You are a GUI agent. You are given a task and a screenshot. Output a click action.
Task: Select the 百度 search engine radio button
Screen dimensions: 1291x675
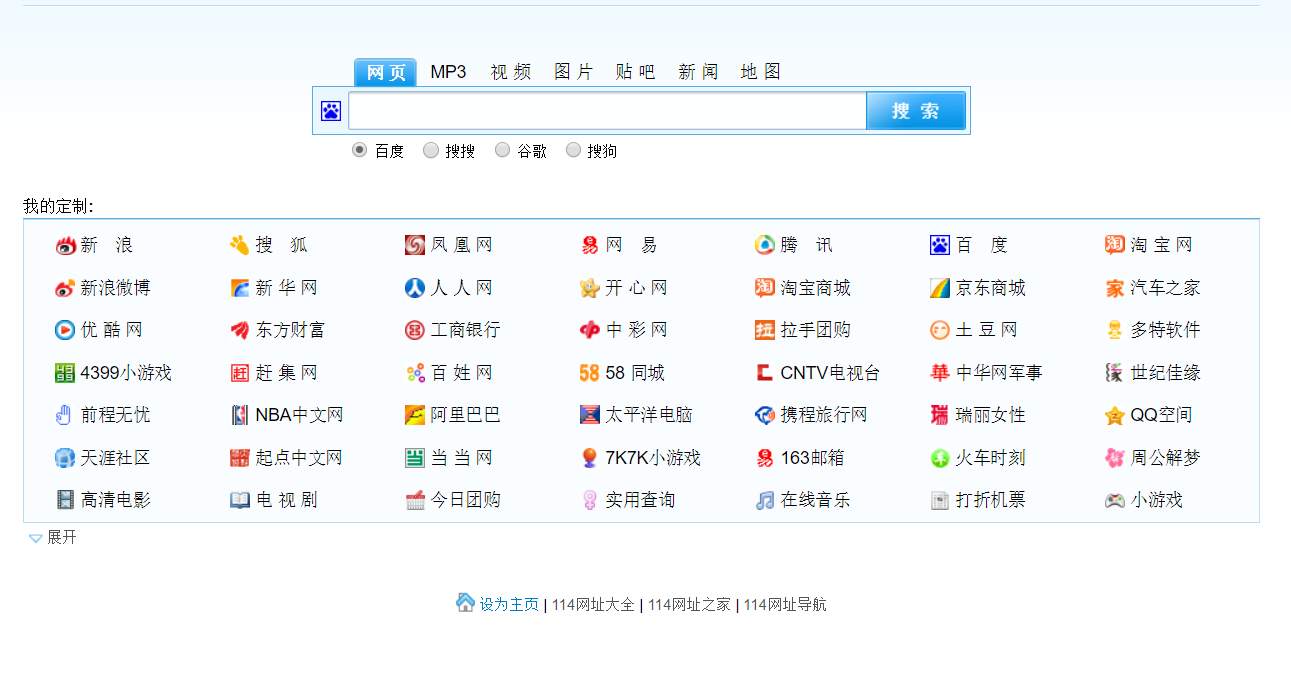(x=360, y=150)
